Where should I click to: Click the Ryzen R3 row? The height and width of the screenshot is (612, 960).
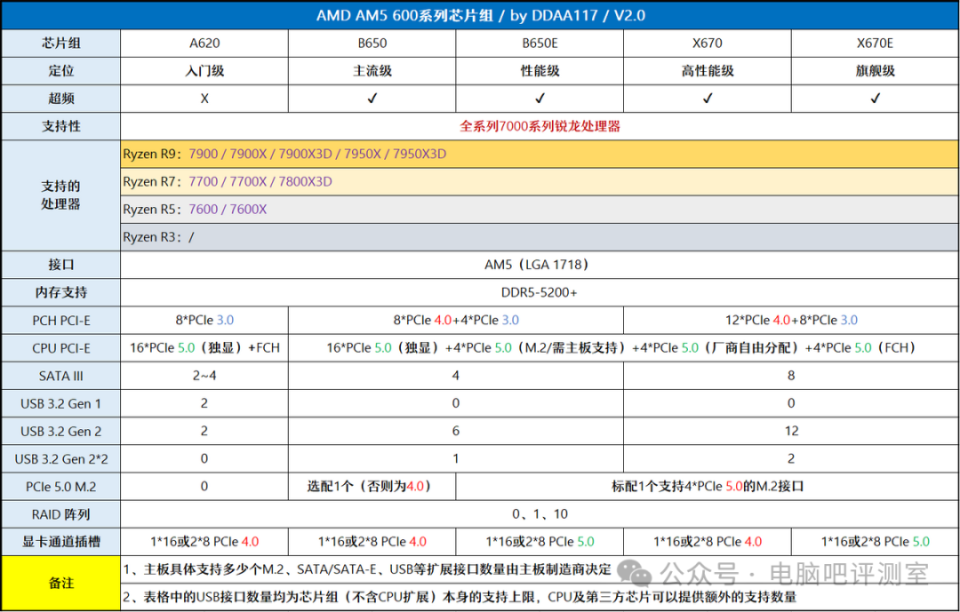pyautogui.click(x=539, y=237)
